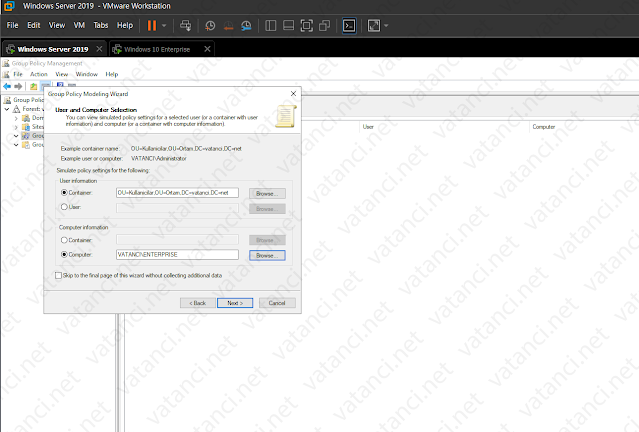The height and width of the screenshot is (432, 639).
Task: Click the Unity mode icon
Action: click(324, 26)
